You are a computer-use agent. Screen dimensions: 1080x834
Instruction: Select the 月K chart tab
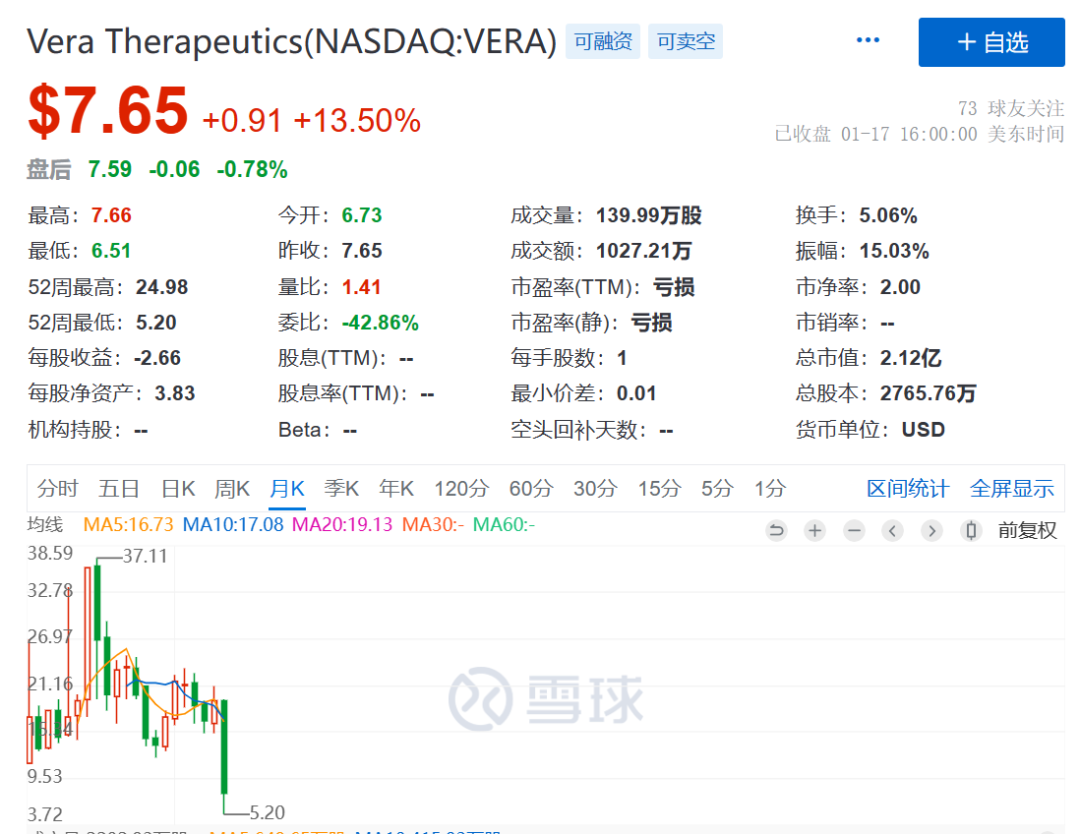287,489
